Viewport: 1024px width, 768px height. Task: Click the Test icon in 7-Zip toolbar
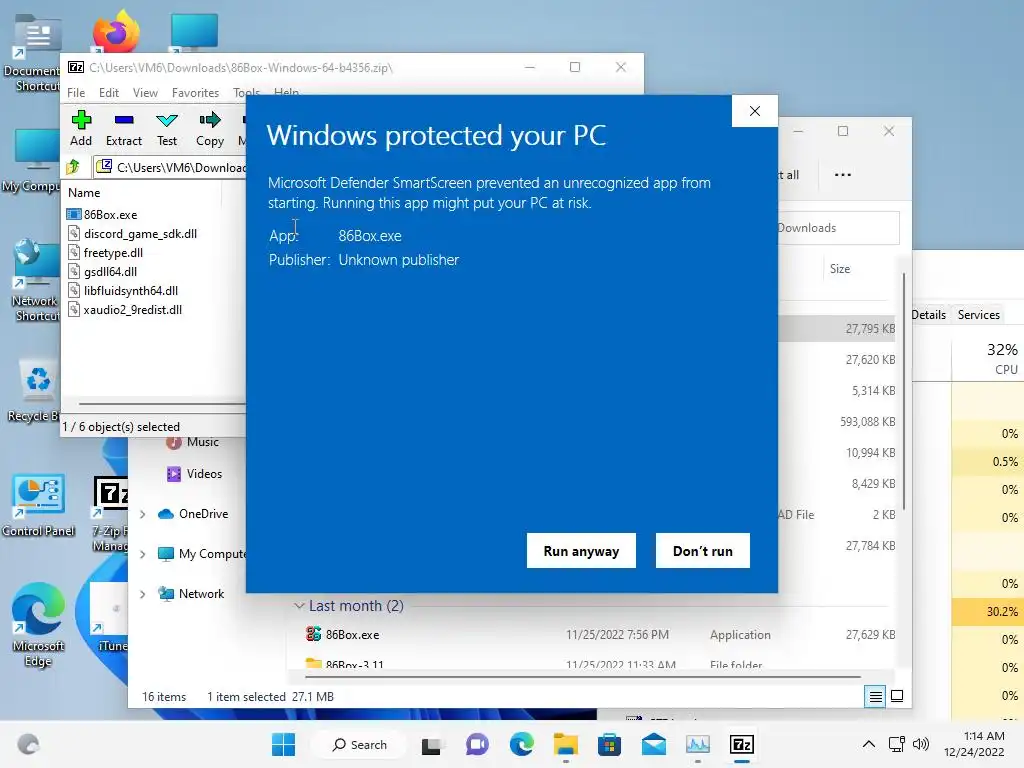(x=167, y=129)
